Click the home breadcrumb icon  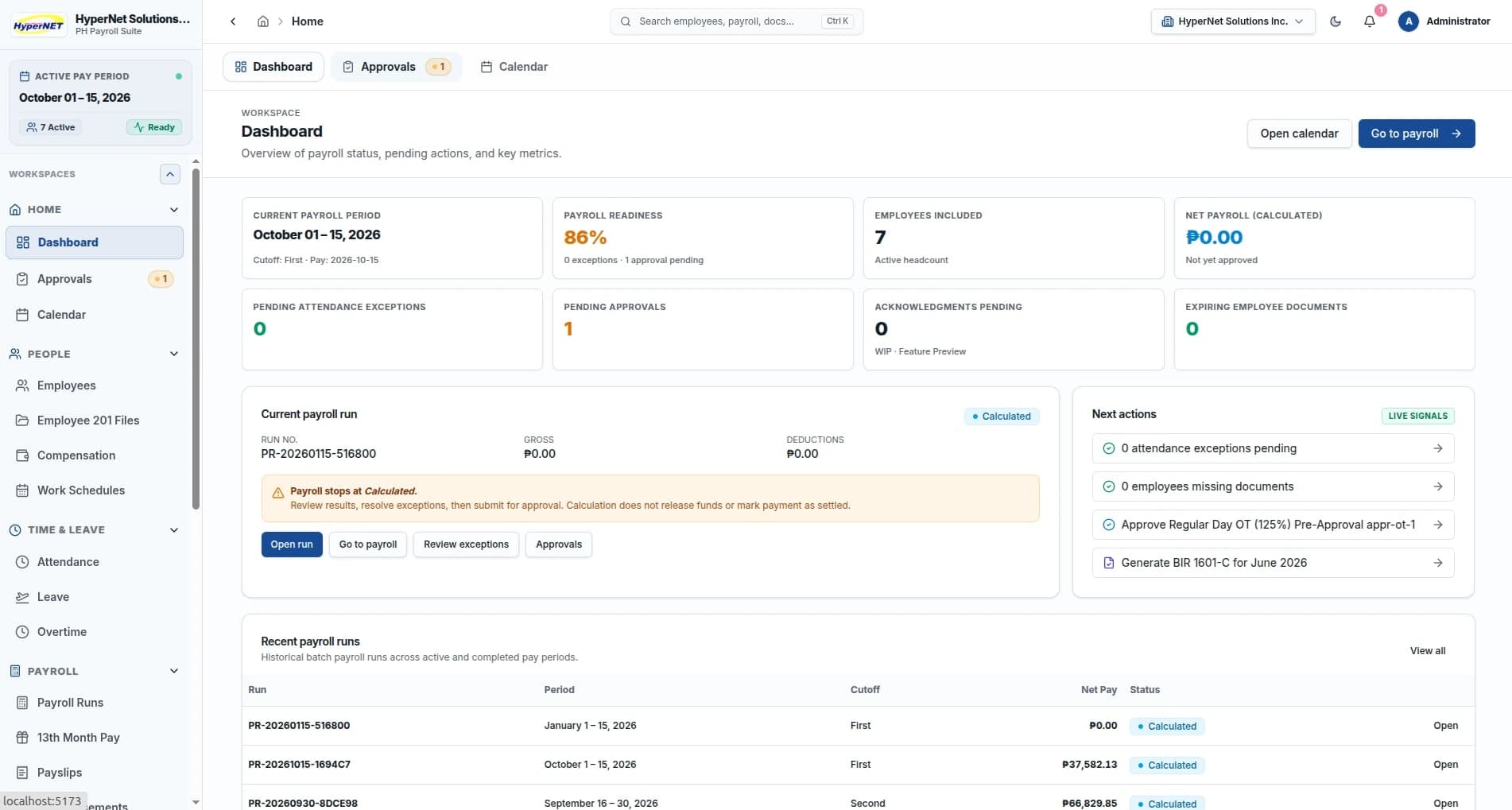click(263, 21)
